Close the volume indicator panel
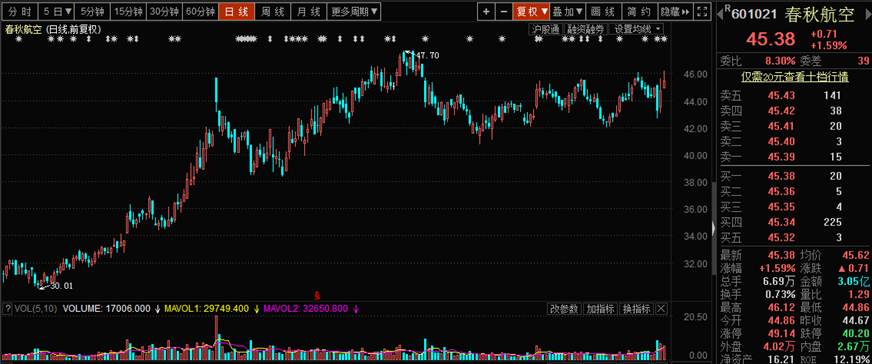Image resolution: width=872 pixels, height=364 pixels. point(661,309)
